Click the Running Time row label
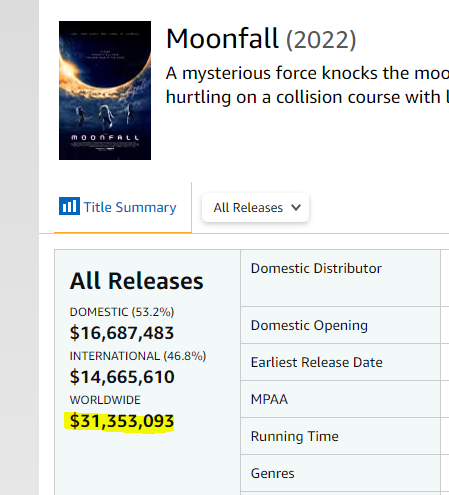The width and height of the screenshot is (449, 495). click(294, 436)
